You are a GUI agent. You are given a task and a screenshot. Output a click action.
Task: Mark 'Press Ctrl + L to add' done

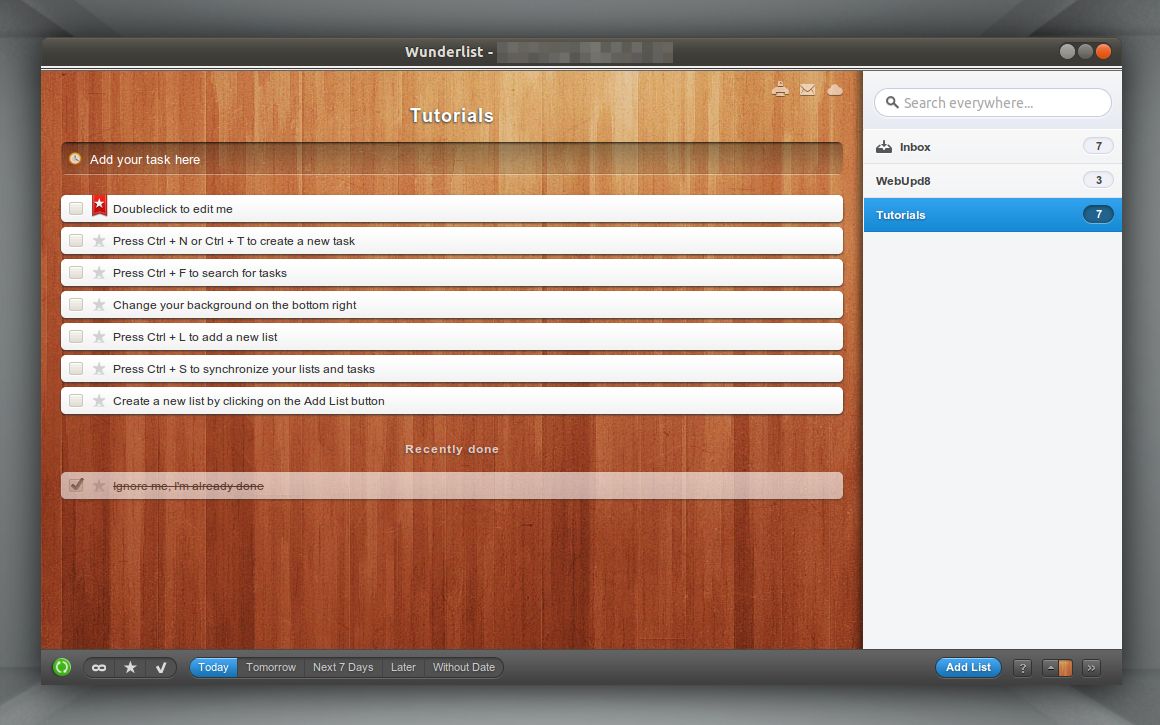(76, 336)
